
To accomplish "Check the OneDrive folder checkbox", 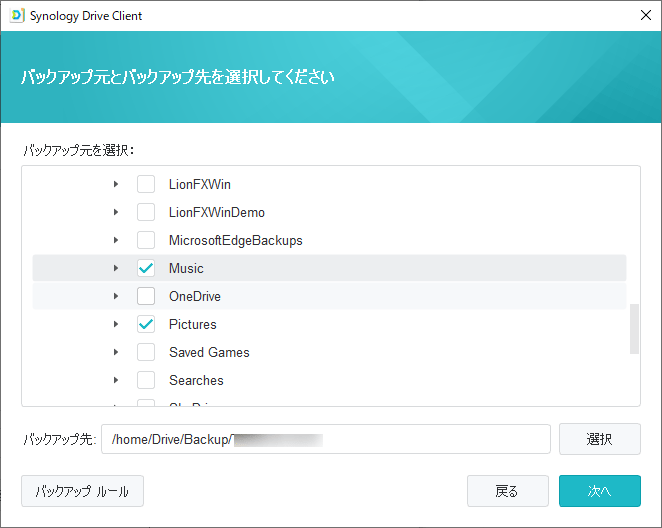I will point(146,296).
